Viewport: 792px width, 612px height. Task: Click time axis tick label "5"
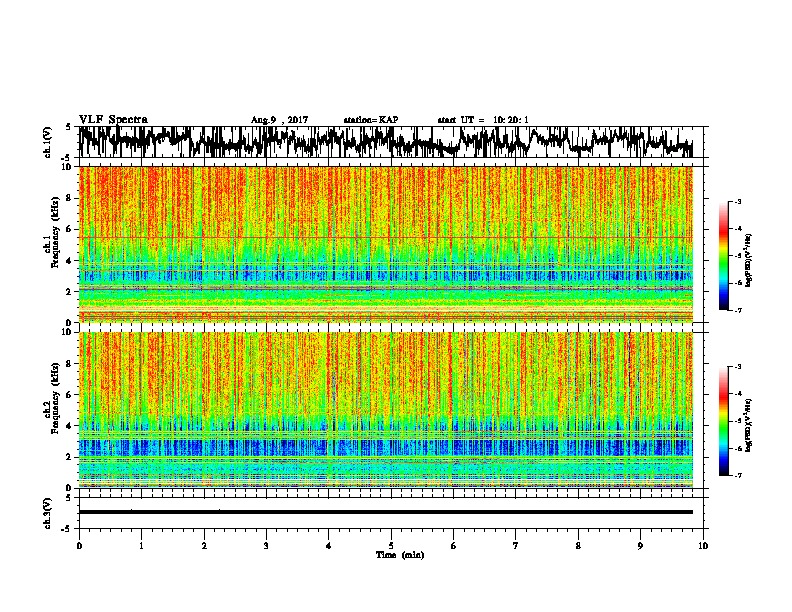[391, 546]
